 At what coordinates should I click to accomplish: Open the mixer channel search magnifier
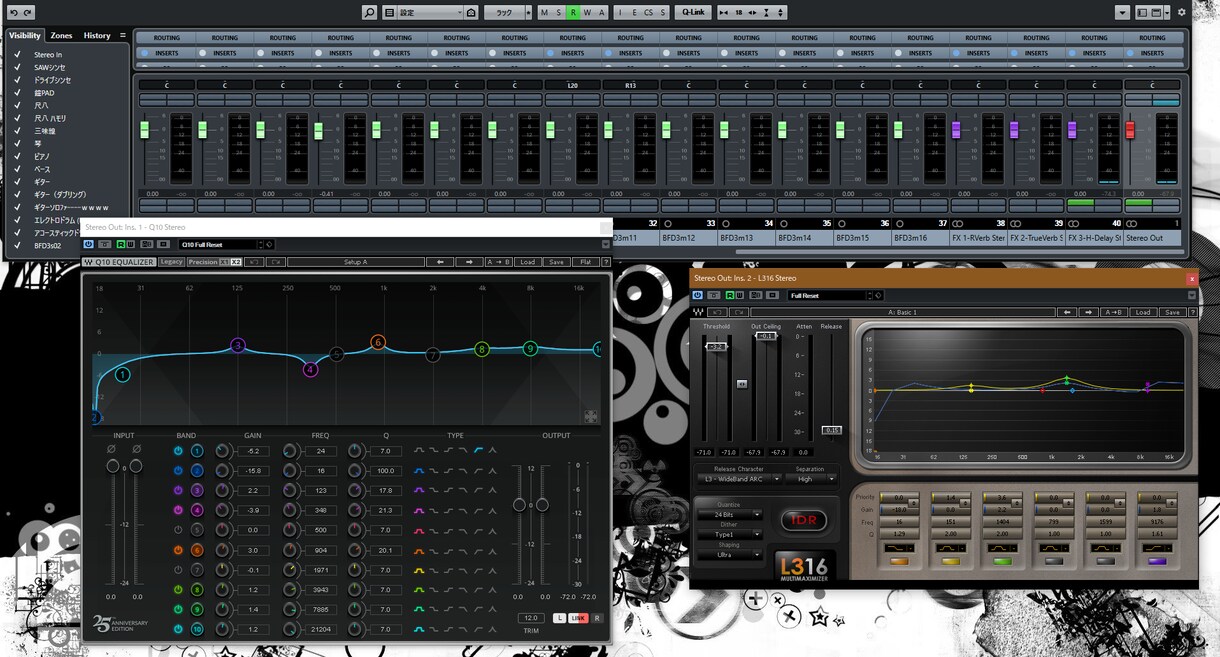click(x=369, y=12)
